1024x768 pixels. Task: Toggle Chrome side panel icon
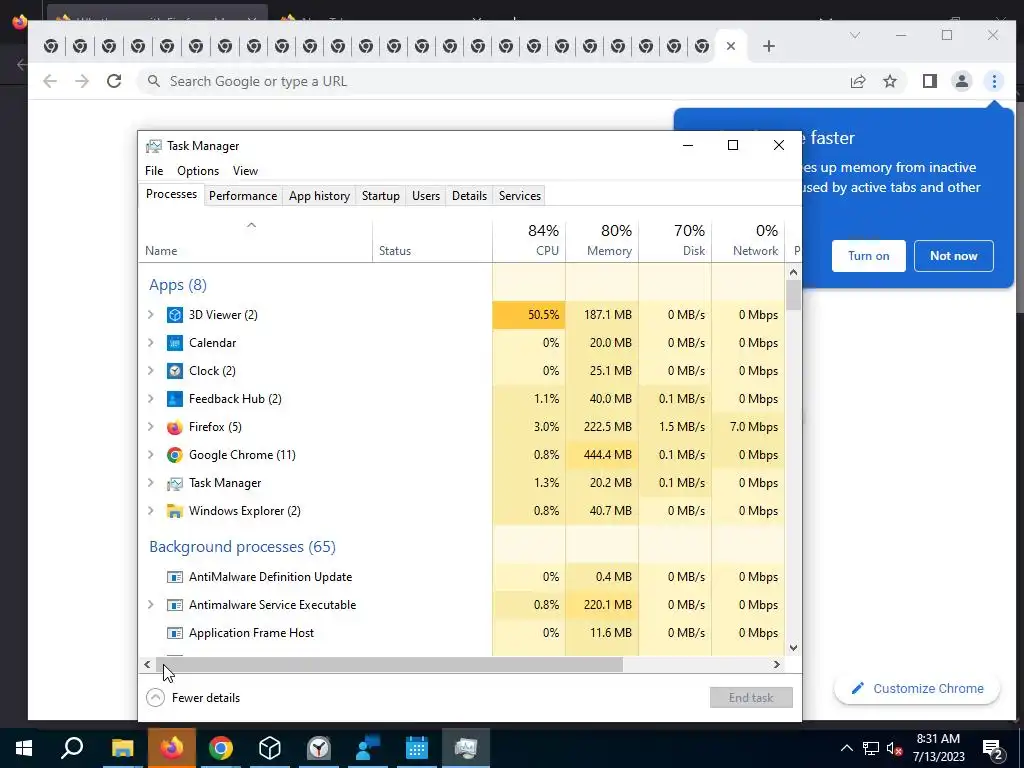click(x=929, y=81)
